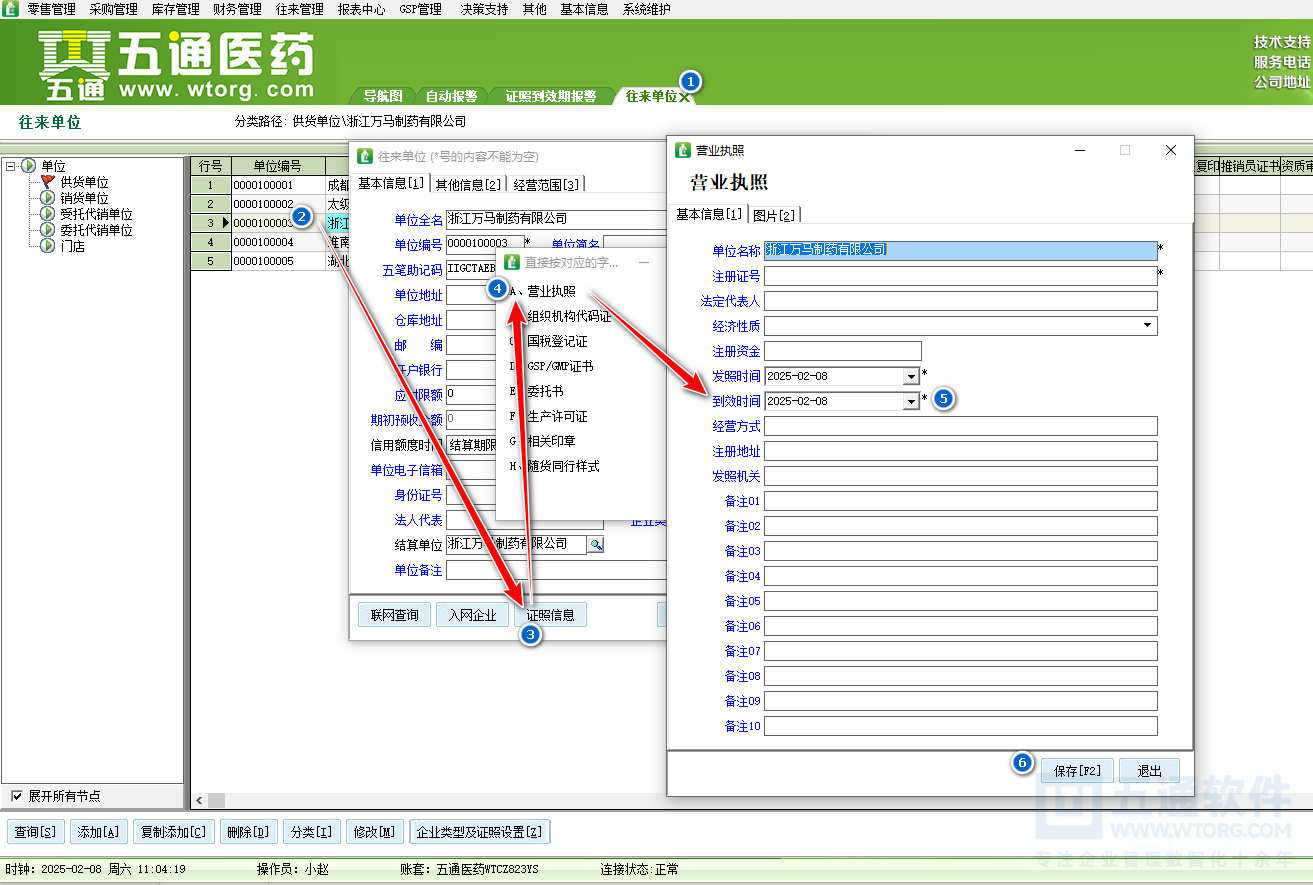Image resolution: width=1313 pixels, height=885 pixels.
Task: Open the 库存管理 menu
Action: coord(175,9)
